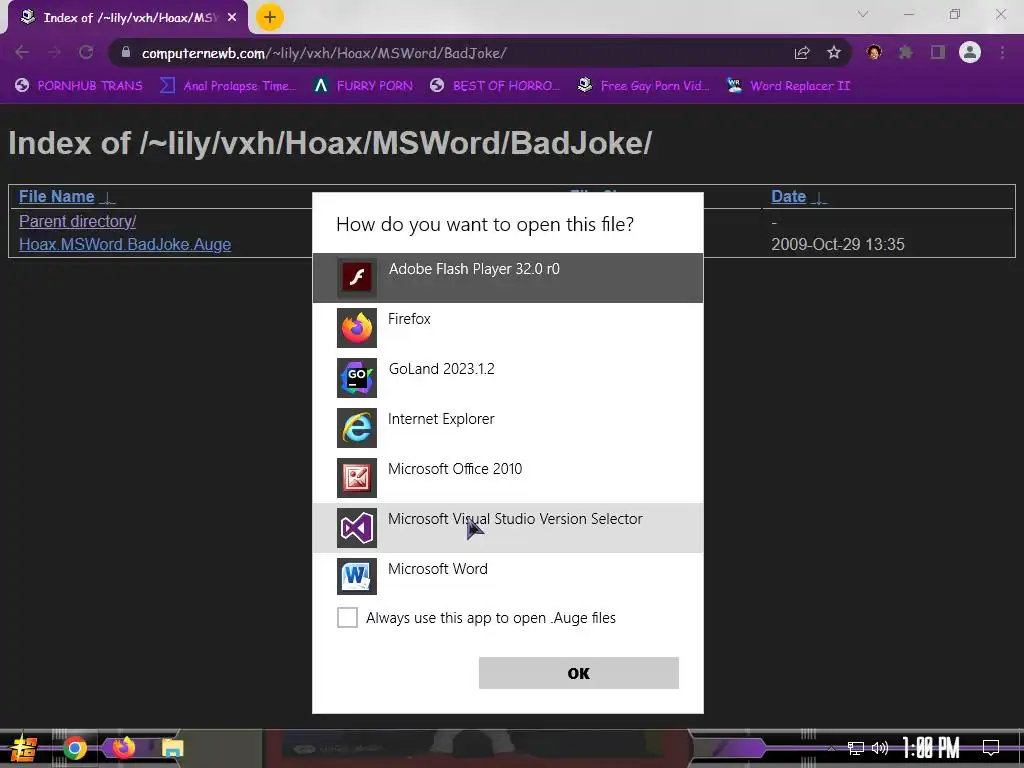The width and height of the screenshot is (1024, 768).
Task: Choose Microsoft Office 2010 entry
Action: 507,477
